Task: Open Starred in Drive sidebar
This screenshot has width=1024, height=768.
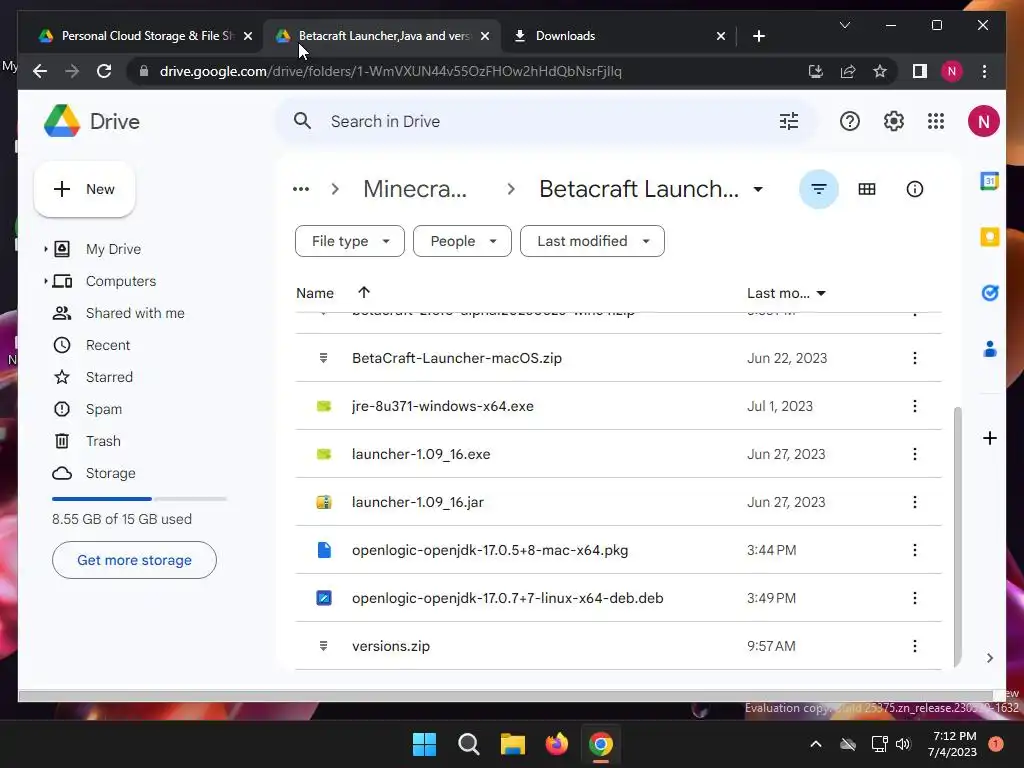Action: [109, 377]
